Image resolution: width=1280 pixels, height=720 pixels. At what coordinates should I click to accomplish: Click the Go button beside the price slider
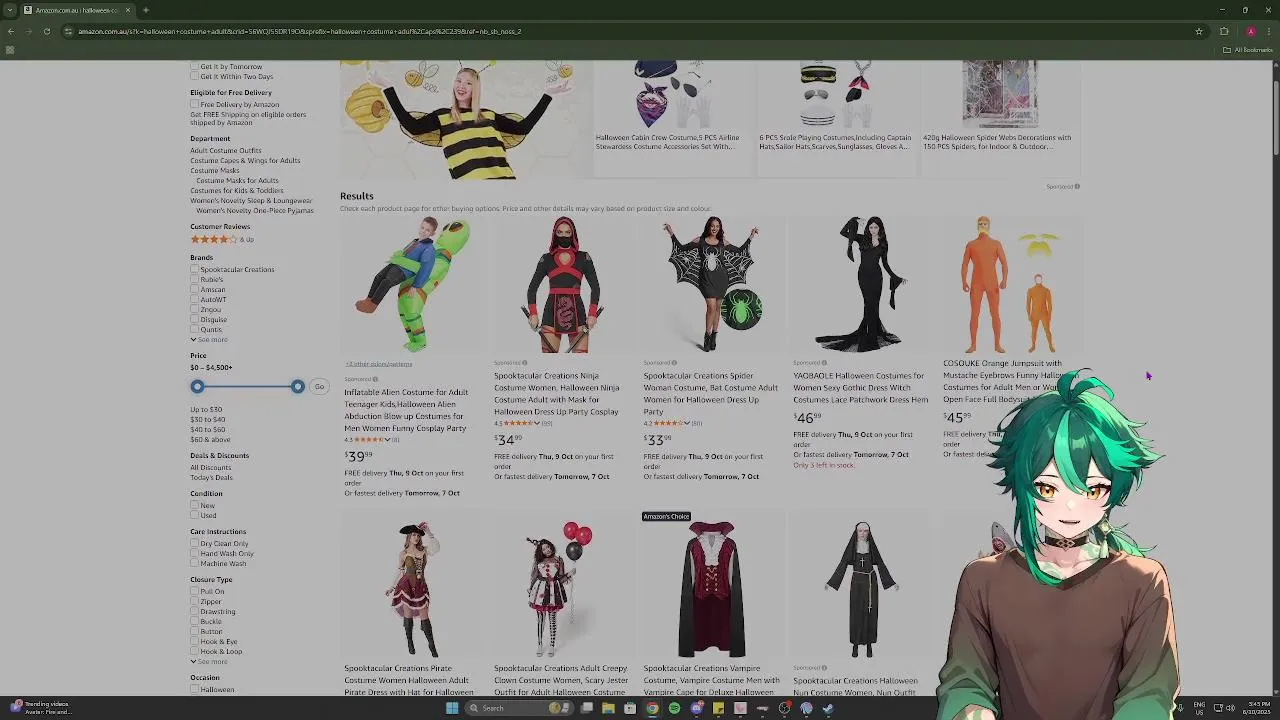point(319,387)
